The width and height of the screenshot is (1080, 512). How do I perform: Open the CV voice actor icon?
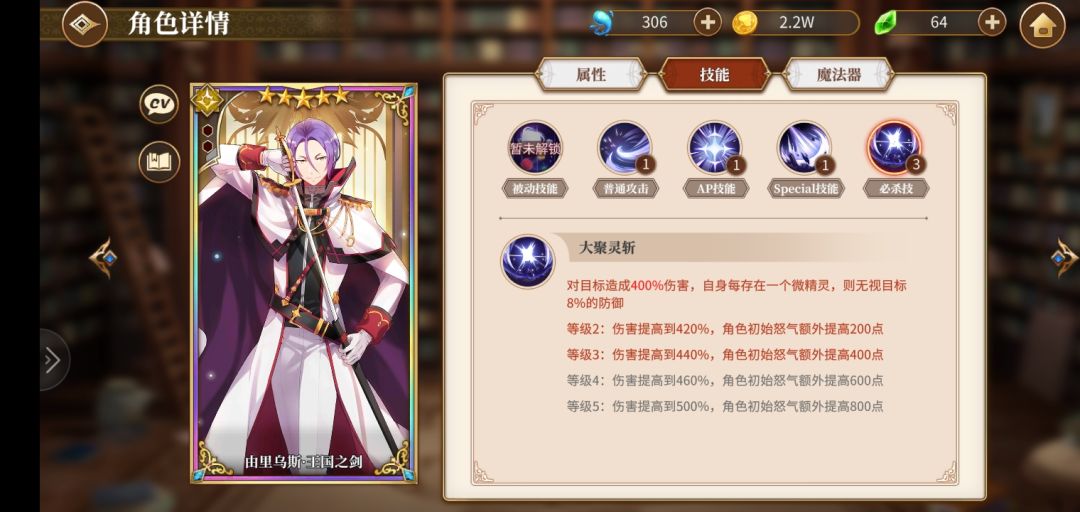point(159,104)
